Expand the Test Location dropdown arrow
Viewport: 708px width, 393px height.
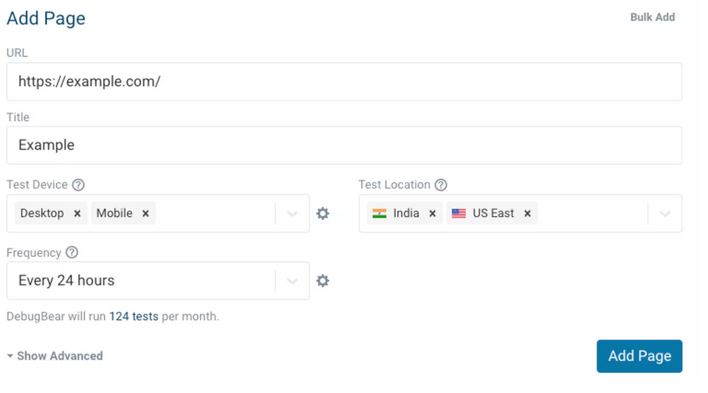[665, 214]
